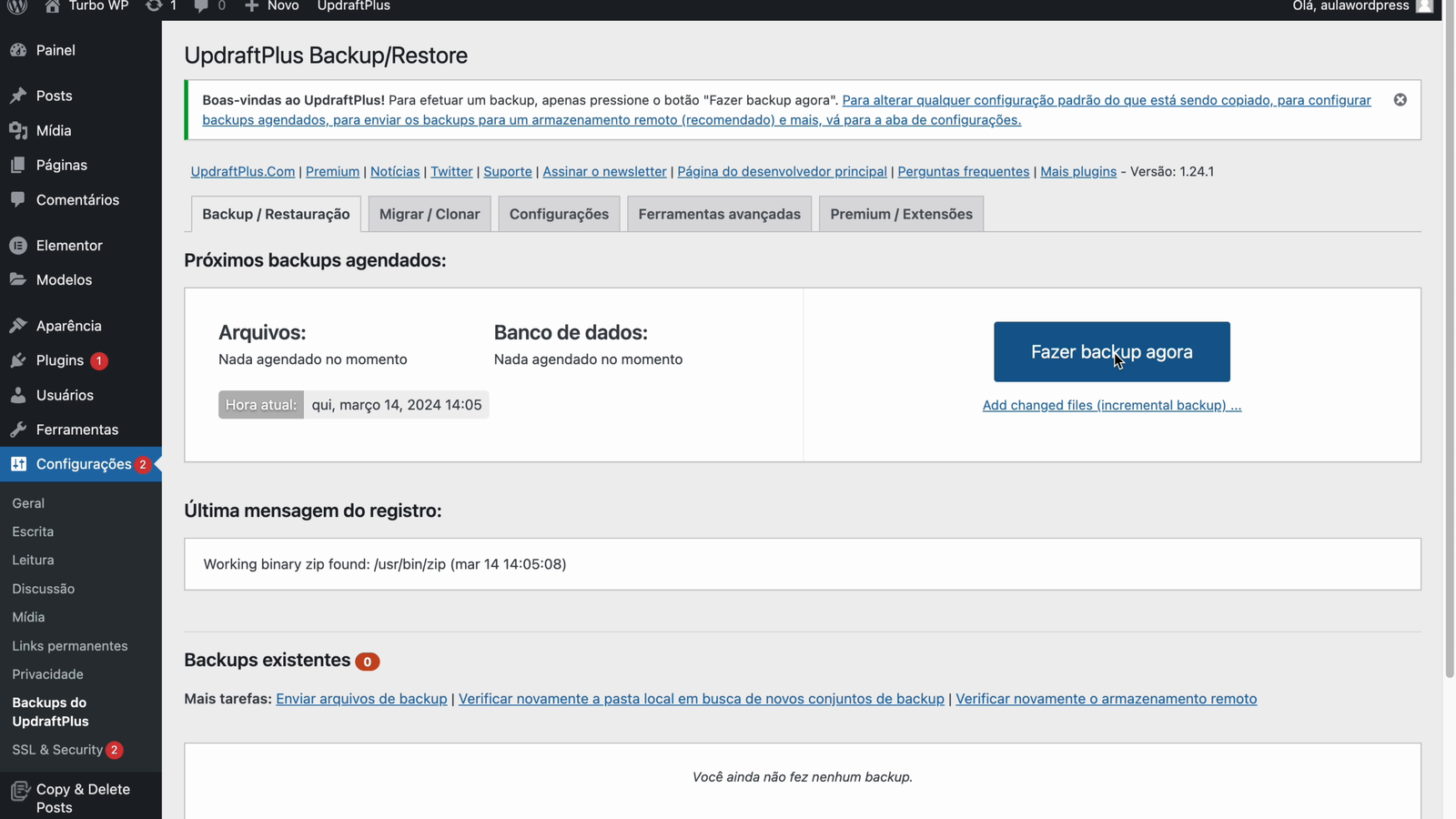Click the Plugins plug icon
Image resolution: width=1456 pixels, height=819 pixels.
tap(18, 360)
